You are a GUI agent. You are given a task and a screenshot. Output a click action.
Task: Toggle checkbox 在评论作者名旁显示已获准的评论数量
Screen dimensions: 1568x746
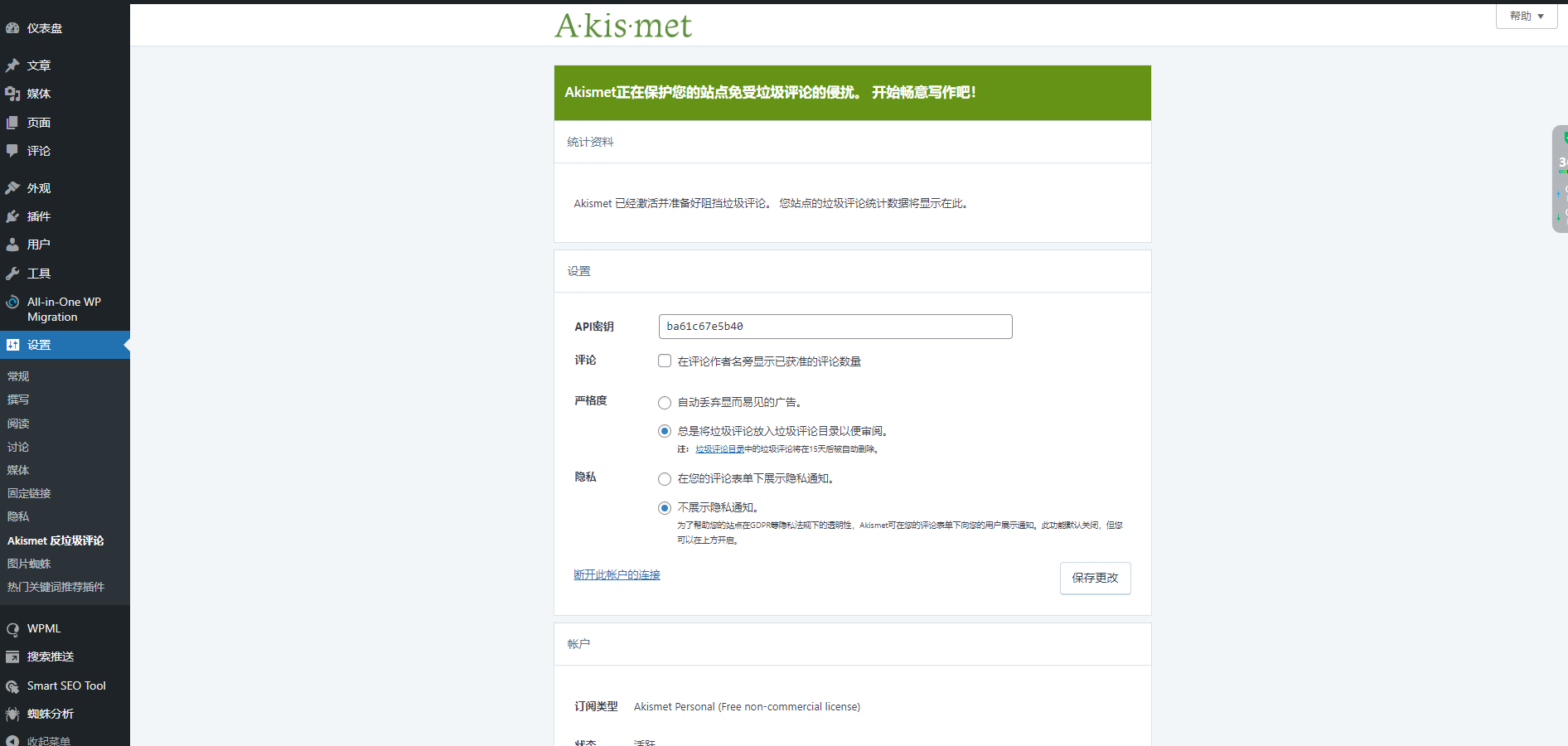[x=665, y=361]
